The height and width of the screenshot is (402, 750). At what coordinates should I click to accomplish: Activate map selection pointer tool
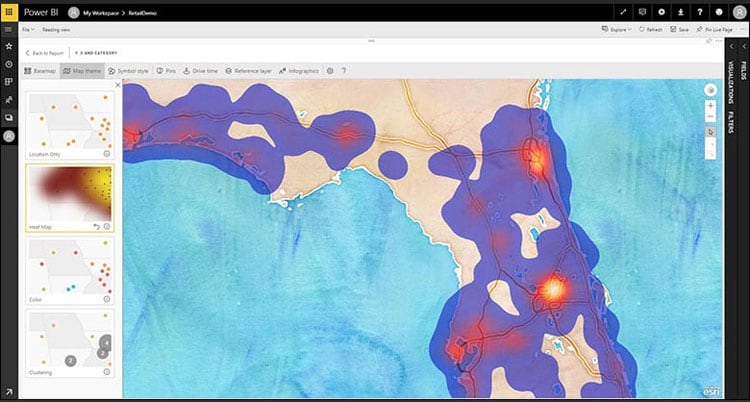coord(711,132)
